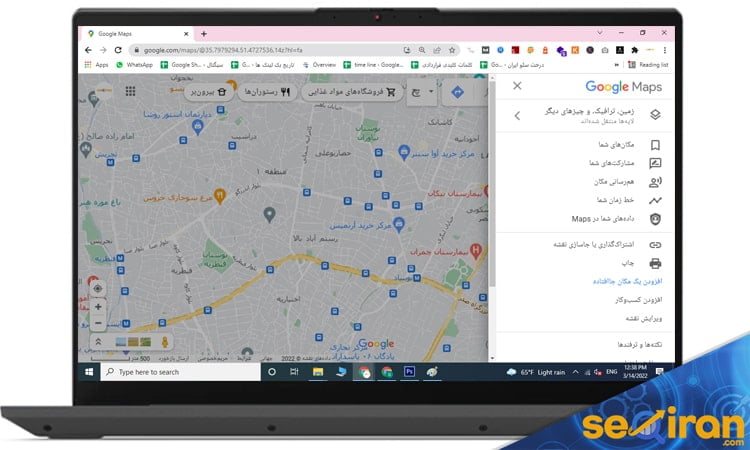Screen dimensions: 750x450
Task: Open the Apps shortcut in bookmarks bar
Action: (96, 65)
